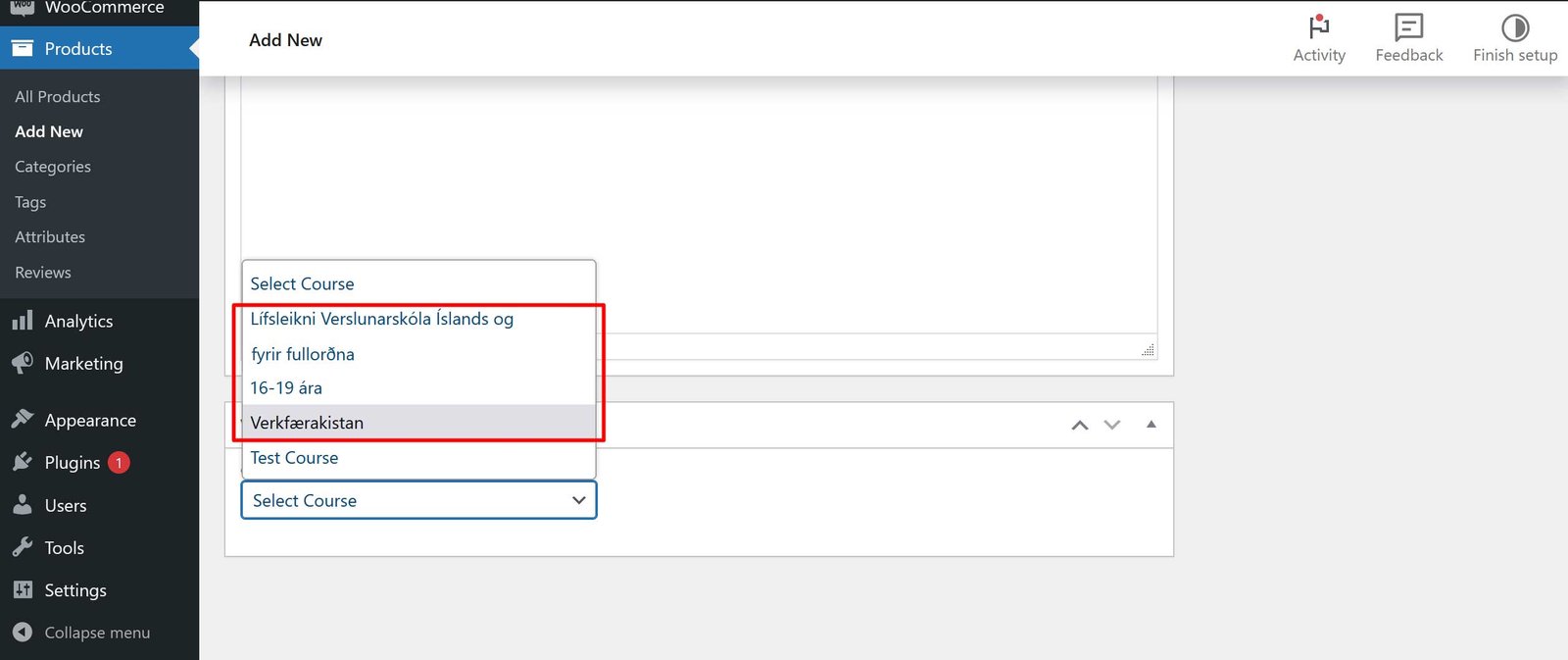This screenshot has height=660, width=1568.
Task: Click the Marketing megaphone icon
Action: point(23,363)
